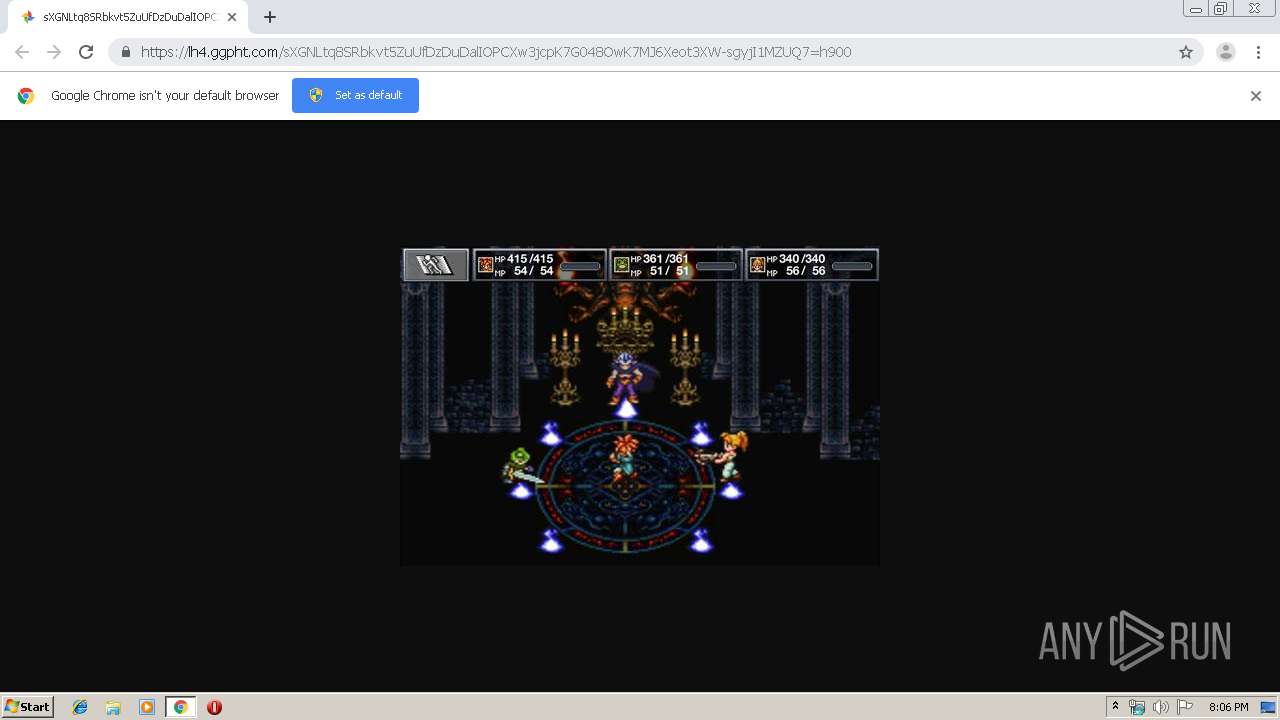The width and height of the screenshot is (1280, 720).
Task: Dismiss the default browser notification bar
Action: (x=1256, y=96)
